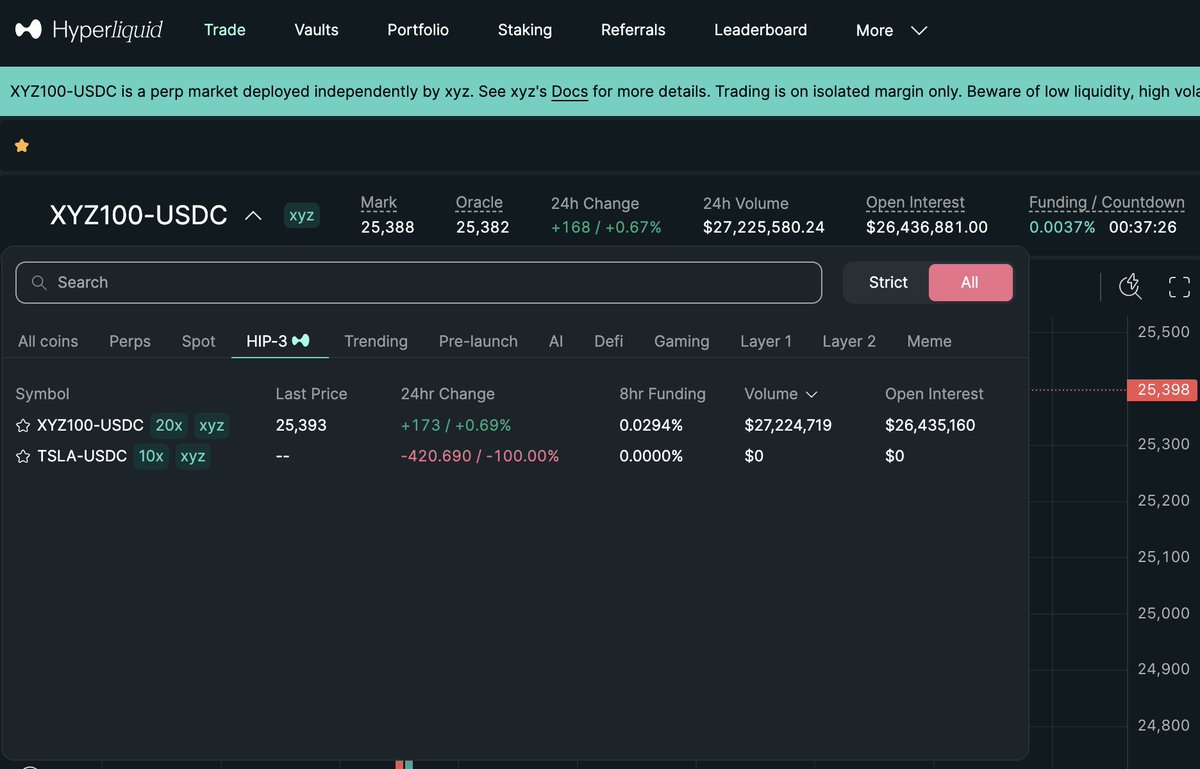The image size is (1200, 769).
Task: Click the Search coins input field
Action: [x=419, y=283]
